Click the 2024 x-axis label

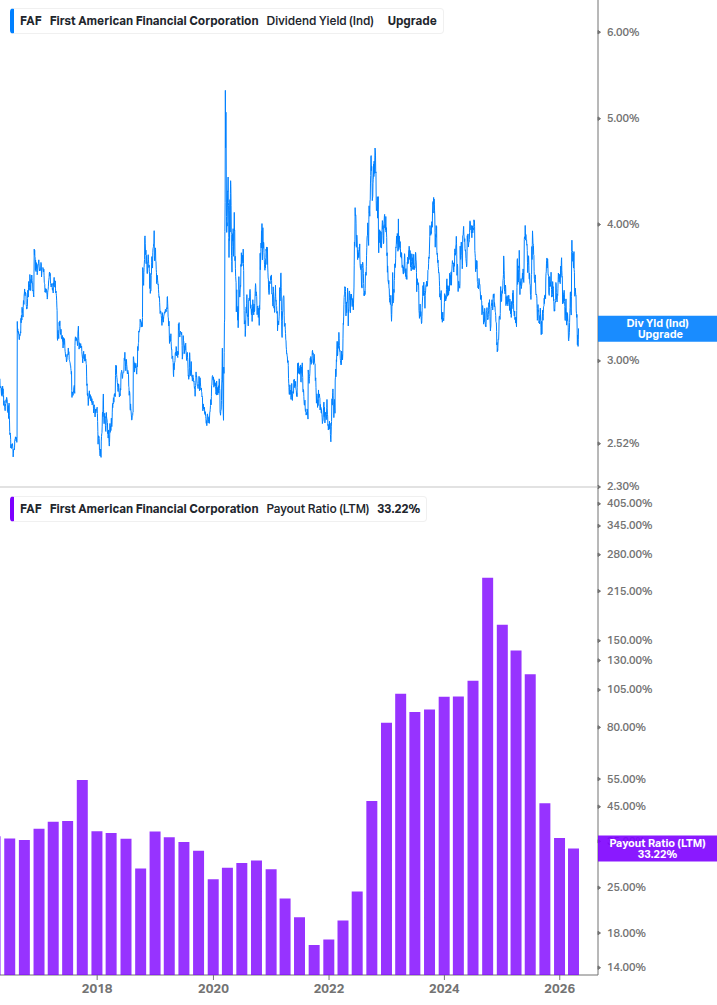(444, 989)
